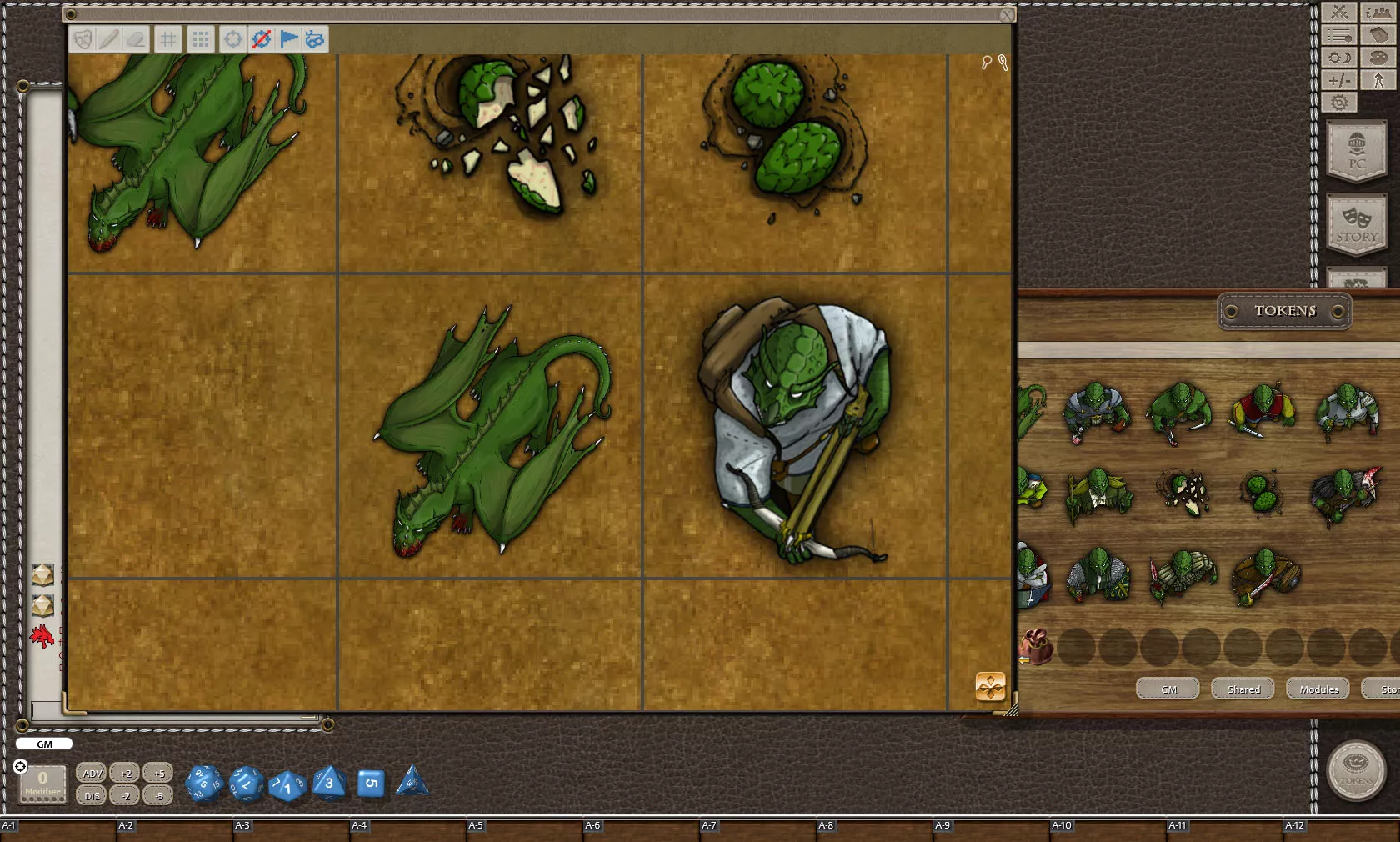Click the blue d4 die

(412, 781)
